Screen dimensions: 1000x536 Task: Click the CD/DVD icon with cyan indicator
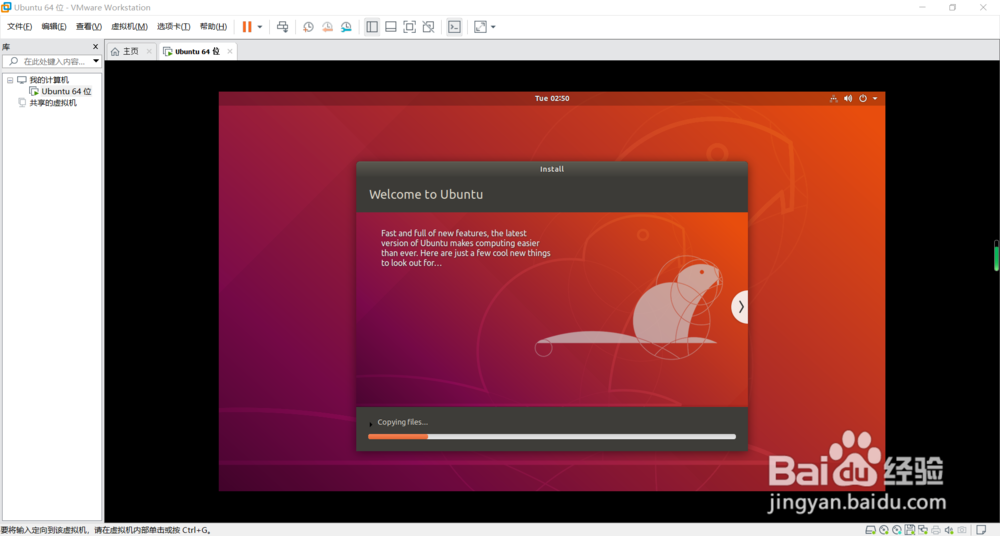click(x=897, y=530)
